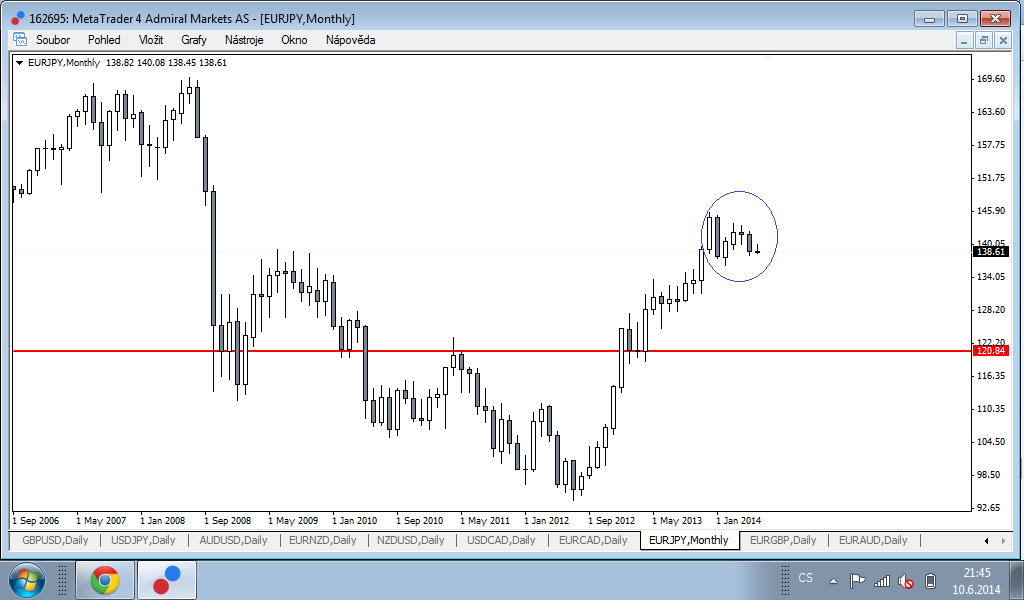
Task: Open MetaTrader from the taskbar
Action: pyautogui.click(x=167, y=580)
